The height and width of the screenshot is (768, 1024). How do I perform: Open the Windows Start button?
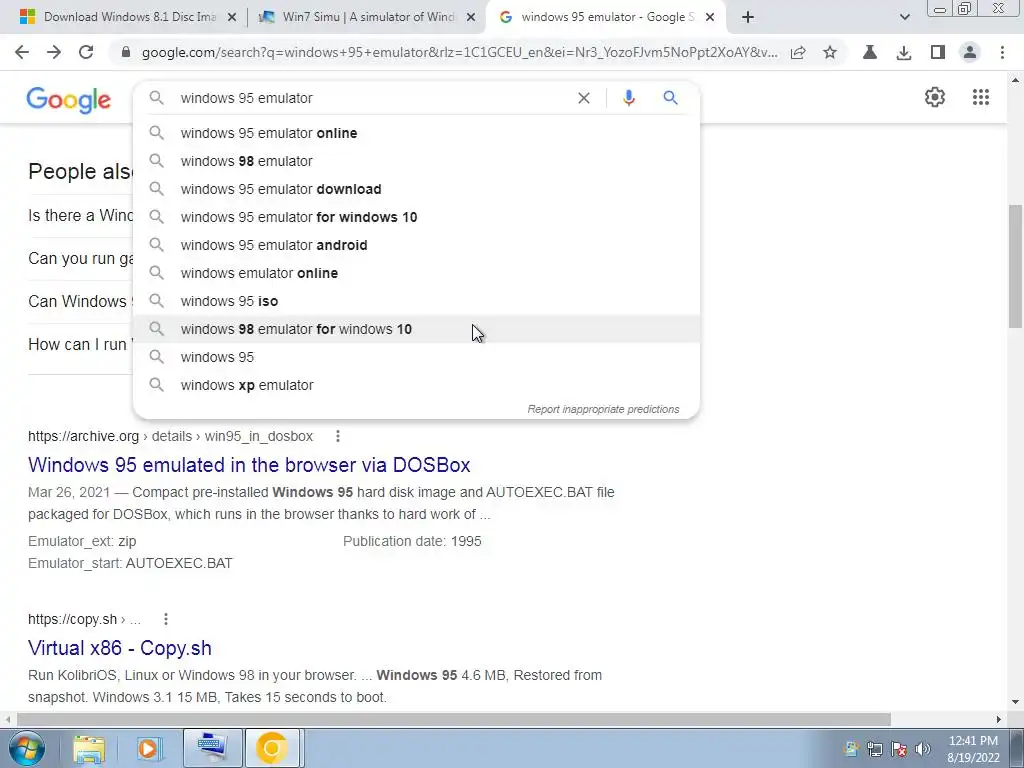tap(27, 748)
